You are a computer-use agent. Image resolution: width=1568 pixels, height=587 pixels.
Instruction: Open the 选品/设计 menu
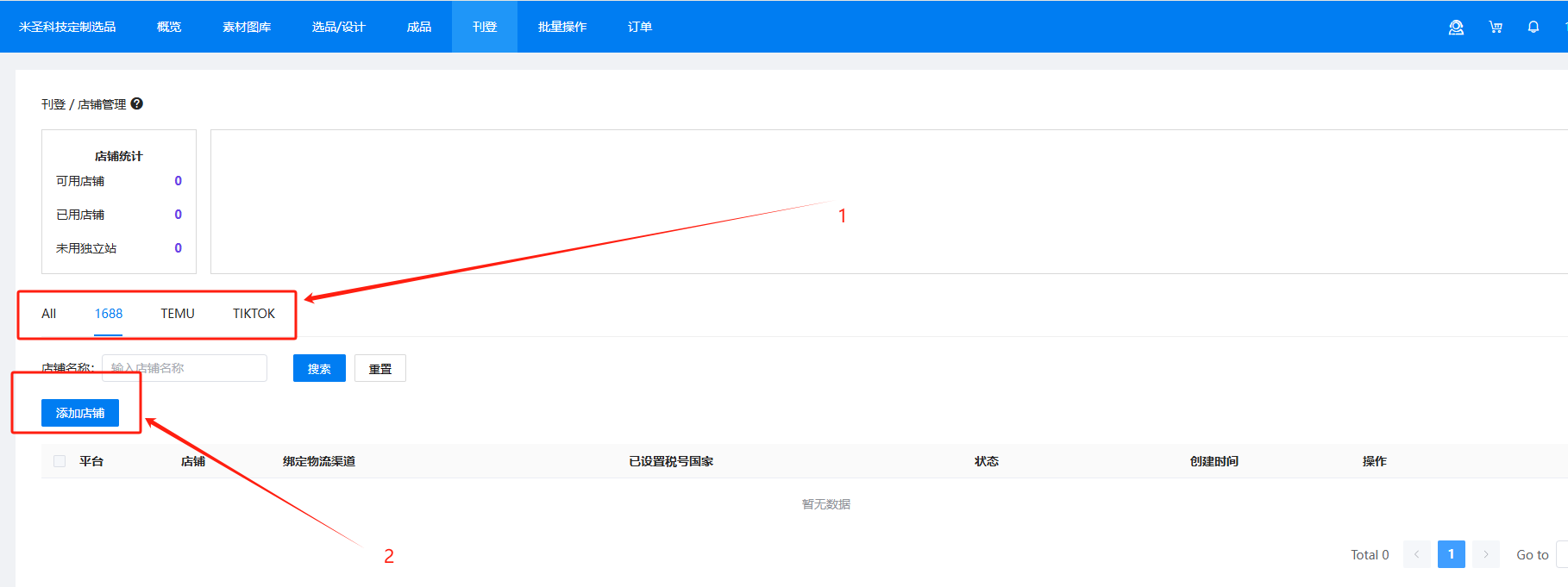pyautogui.click(x=339, y=27)
